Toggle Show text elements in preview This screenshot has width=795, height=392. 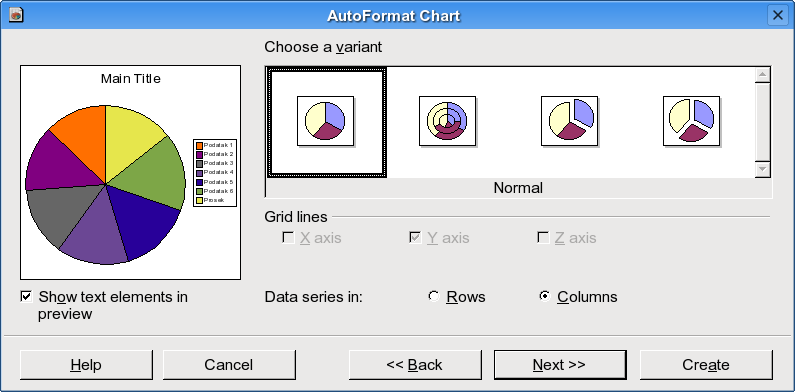click(x=26, y=297)
